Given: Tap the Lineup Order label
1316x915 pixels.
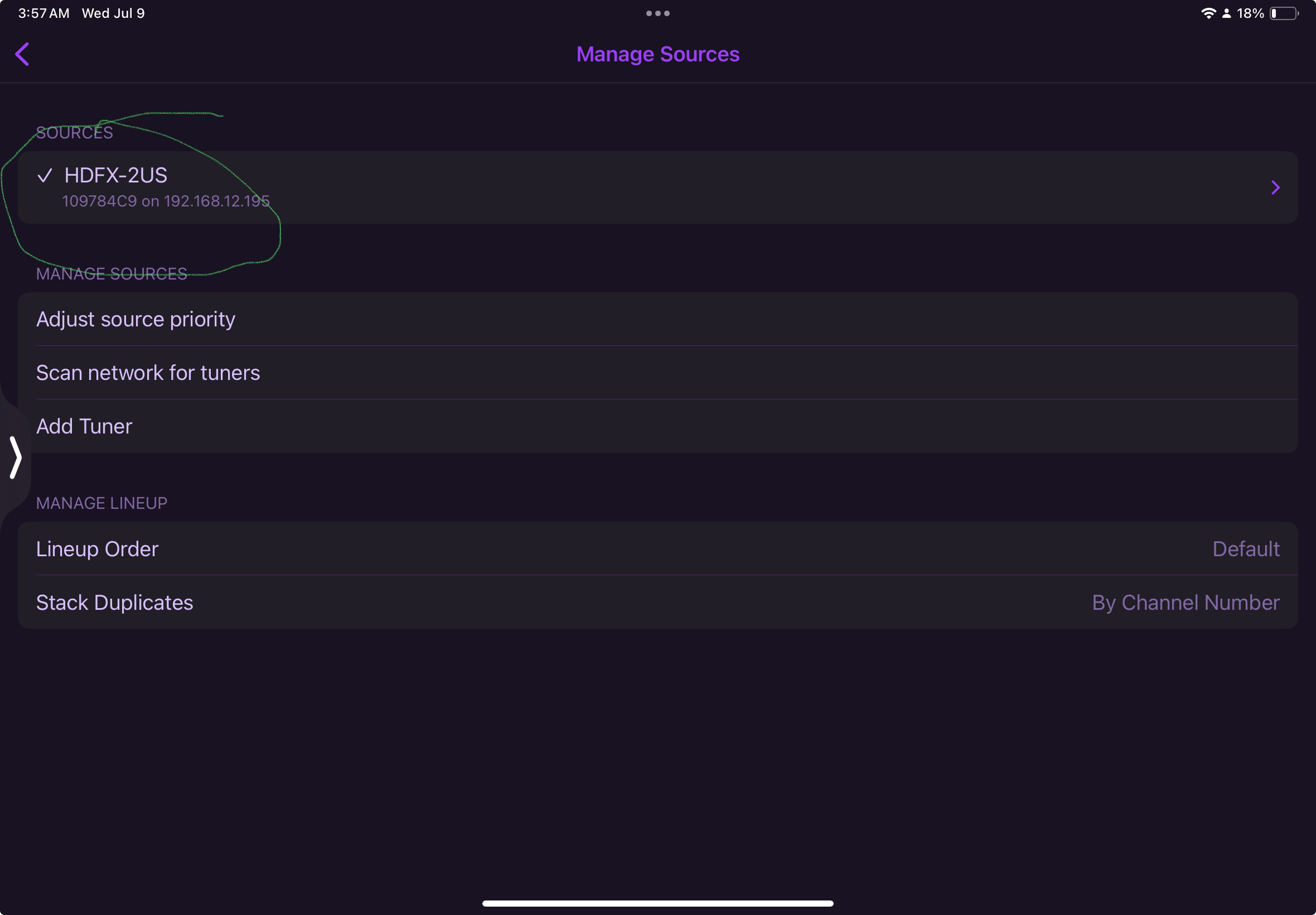Looking at the screenshot, I should pyautogui.click(x=98, y=548).
